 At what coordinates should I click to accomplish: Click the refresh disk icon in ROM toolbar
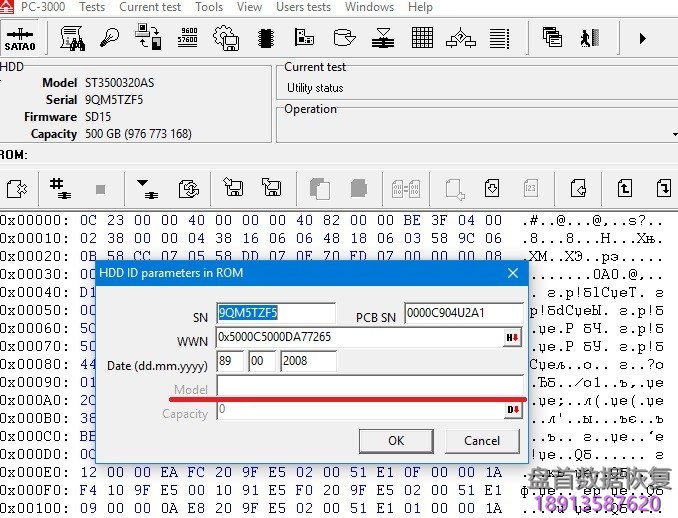(x=189, y=189)
